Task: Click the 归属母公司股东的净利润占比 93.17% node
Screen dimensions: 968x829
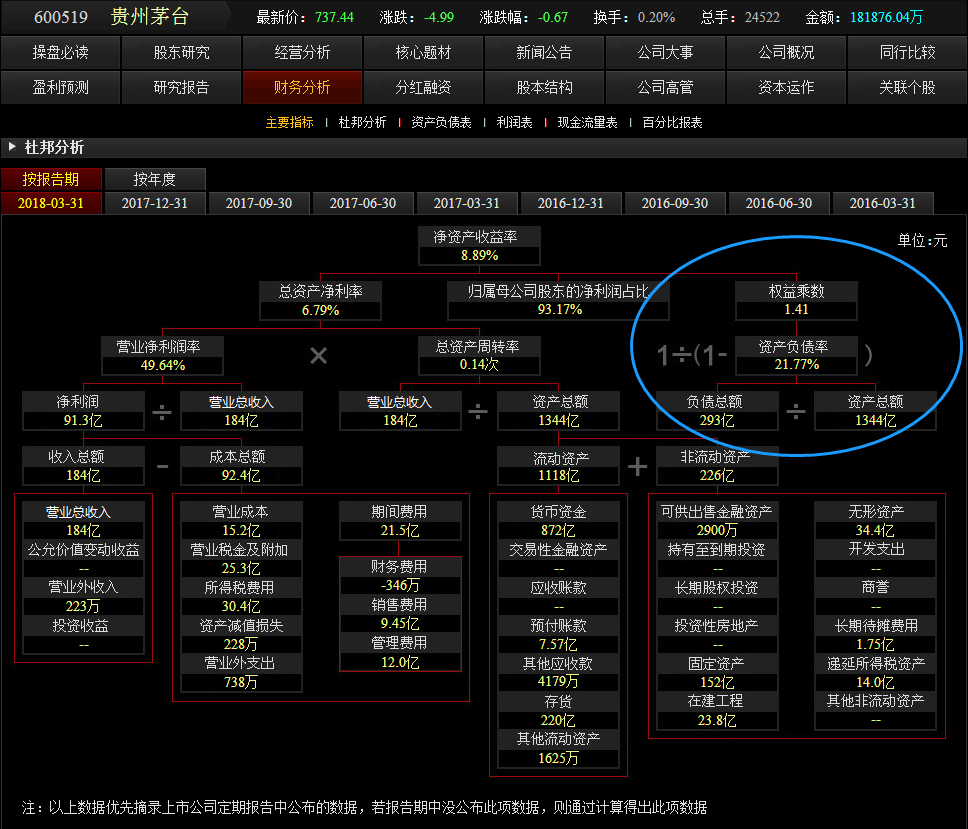Action: (x=558, y=301)
